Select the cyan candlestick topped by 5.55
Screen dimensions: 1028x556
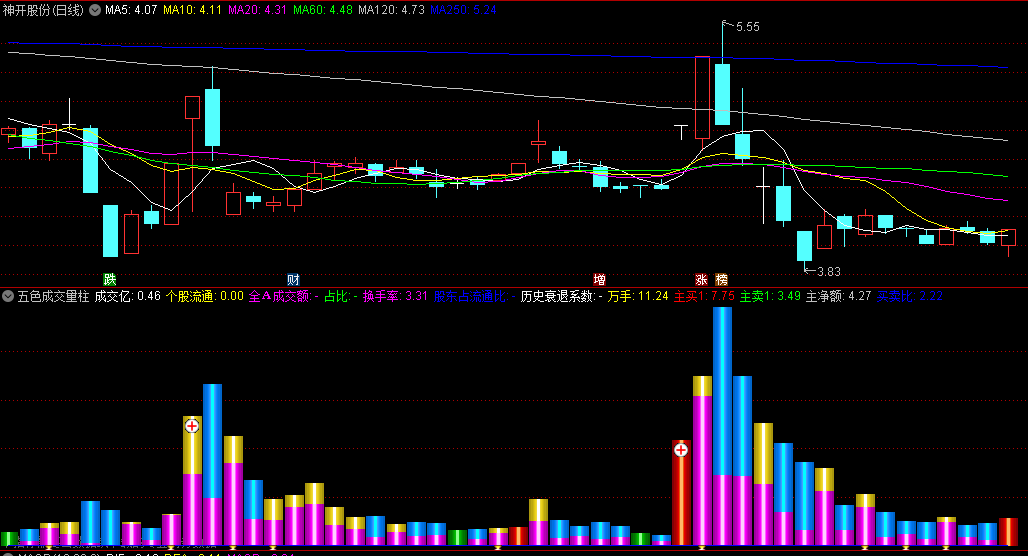[x=722, y=94]
